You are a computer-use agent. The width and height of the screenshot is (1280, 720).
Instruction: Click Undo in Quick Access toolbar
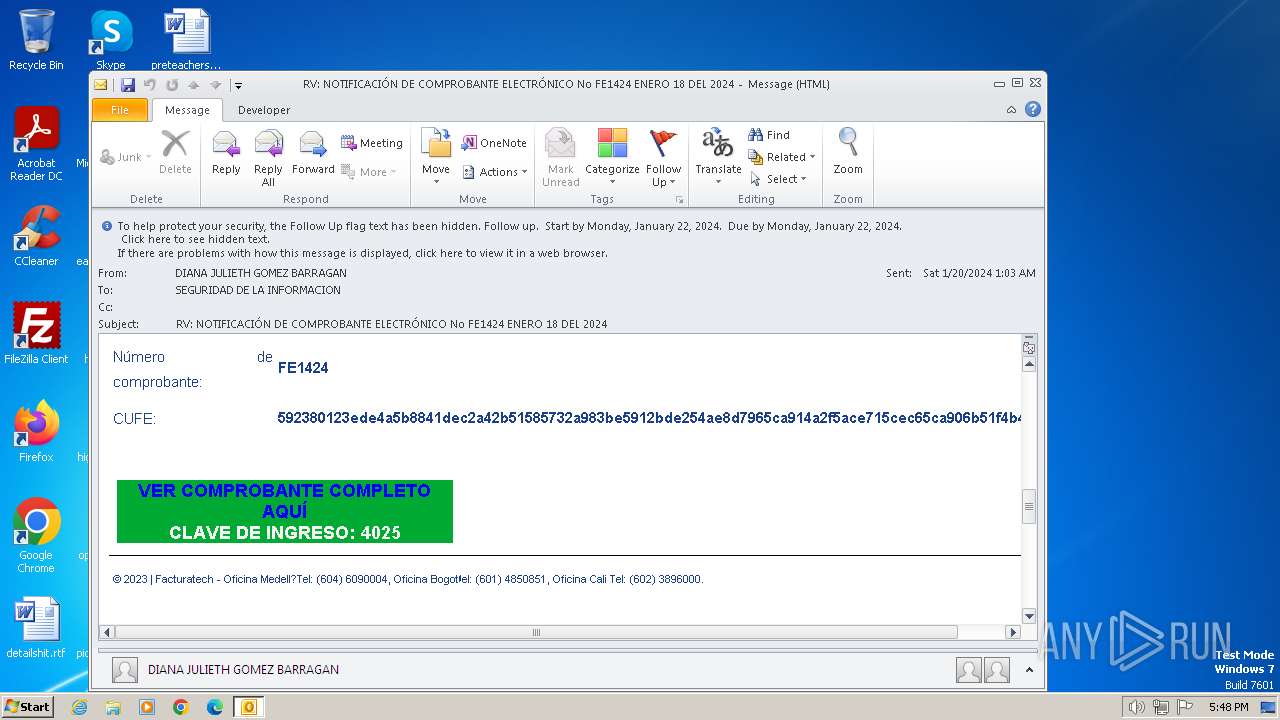tap(149, 85)
